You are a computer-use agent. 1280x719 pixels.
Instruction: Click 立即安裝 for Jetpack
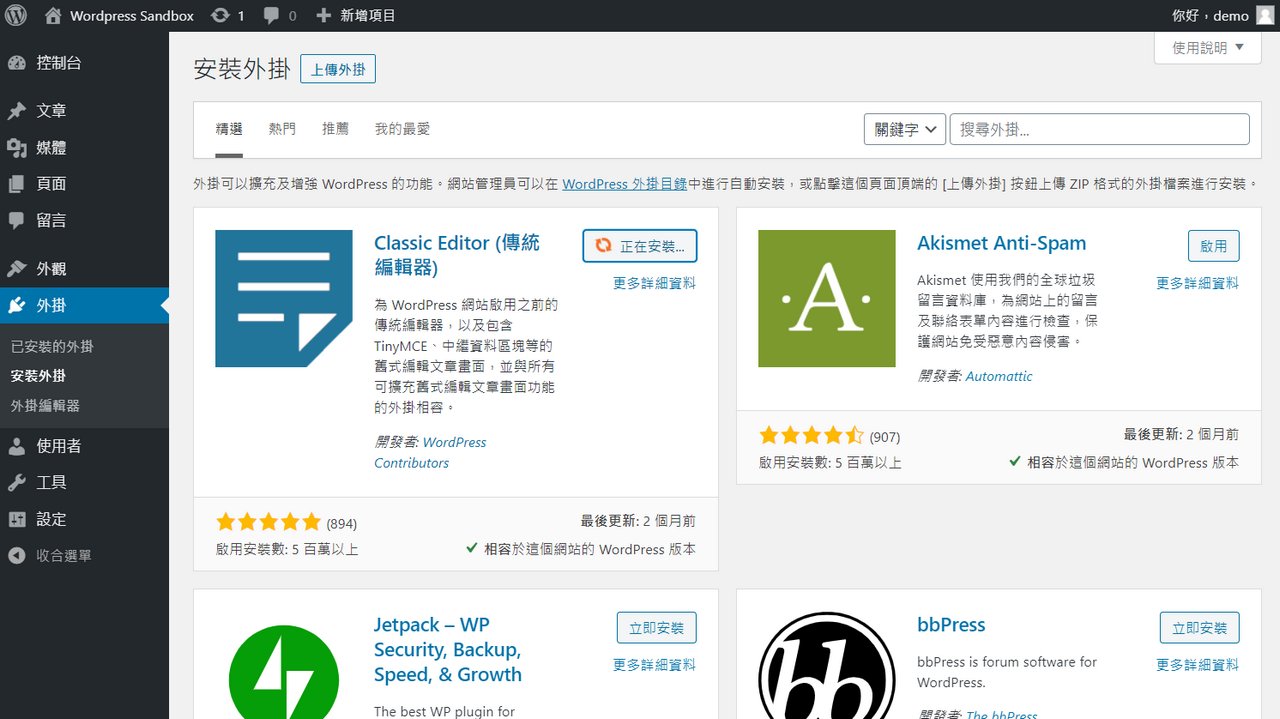pos(657,628)
